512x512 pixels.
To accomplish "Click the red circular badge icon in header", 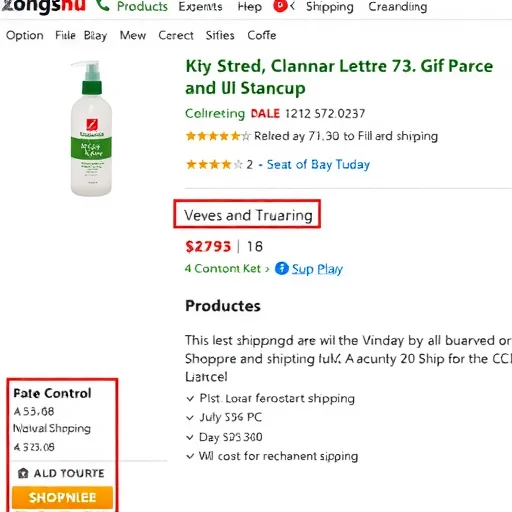I will tap(280, 6).
